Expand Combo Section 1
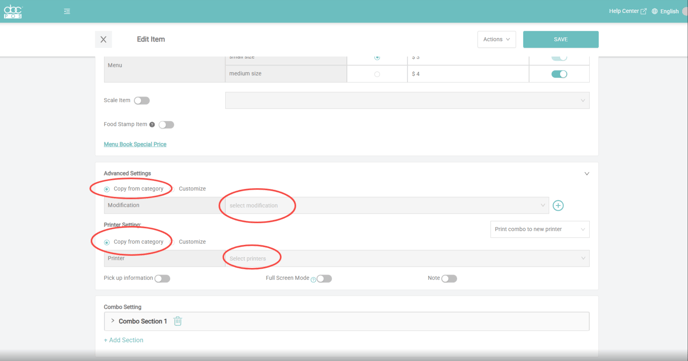The image size is (688, 361). pyautogui.click(x=113, y=321)
